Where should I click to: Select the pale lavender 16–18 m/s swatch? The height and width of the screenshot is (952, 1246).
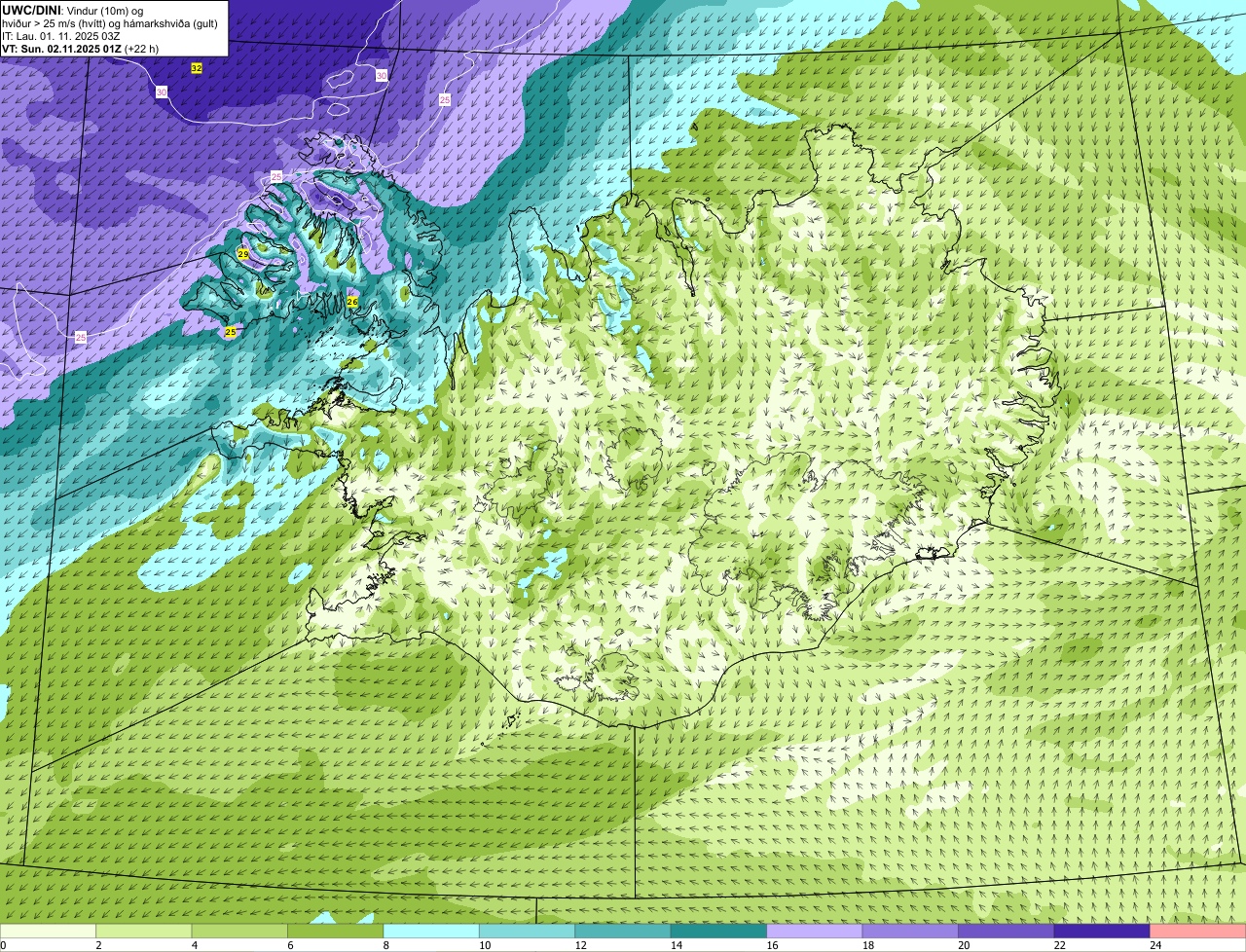(x=816, y=931)
